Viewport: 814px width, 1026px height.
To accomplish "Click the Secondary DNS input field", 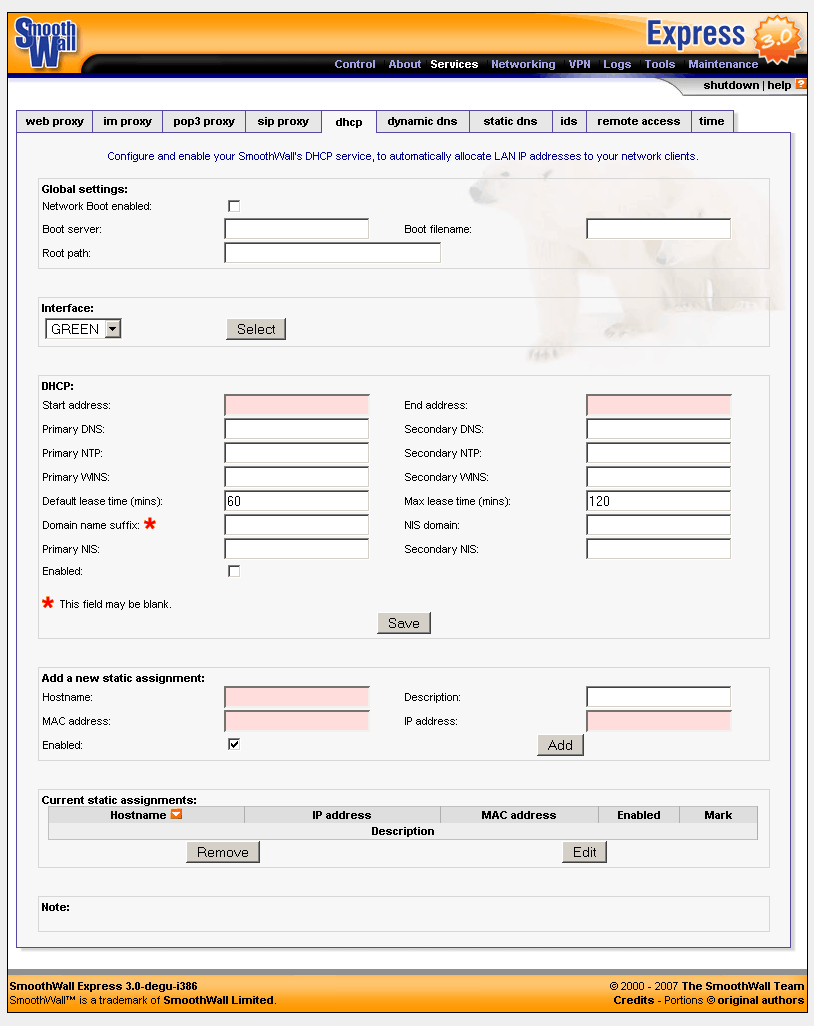I will point(658,429).
